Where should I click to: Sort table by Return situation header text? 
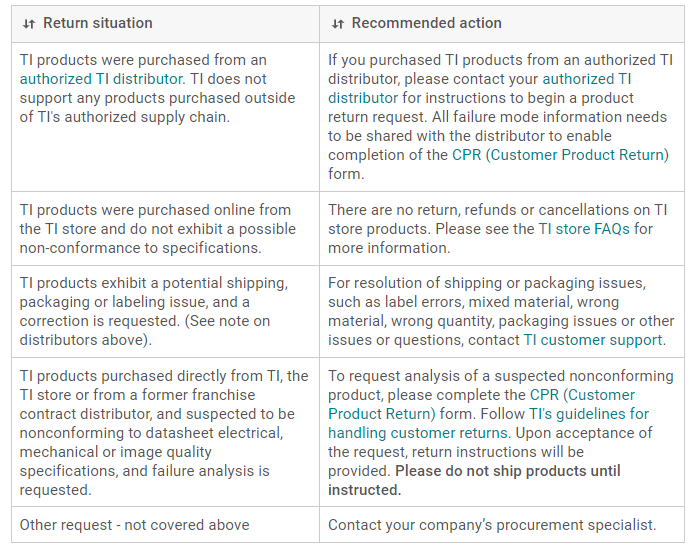click(98, 22)
